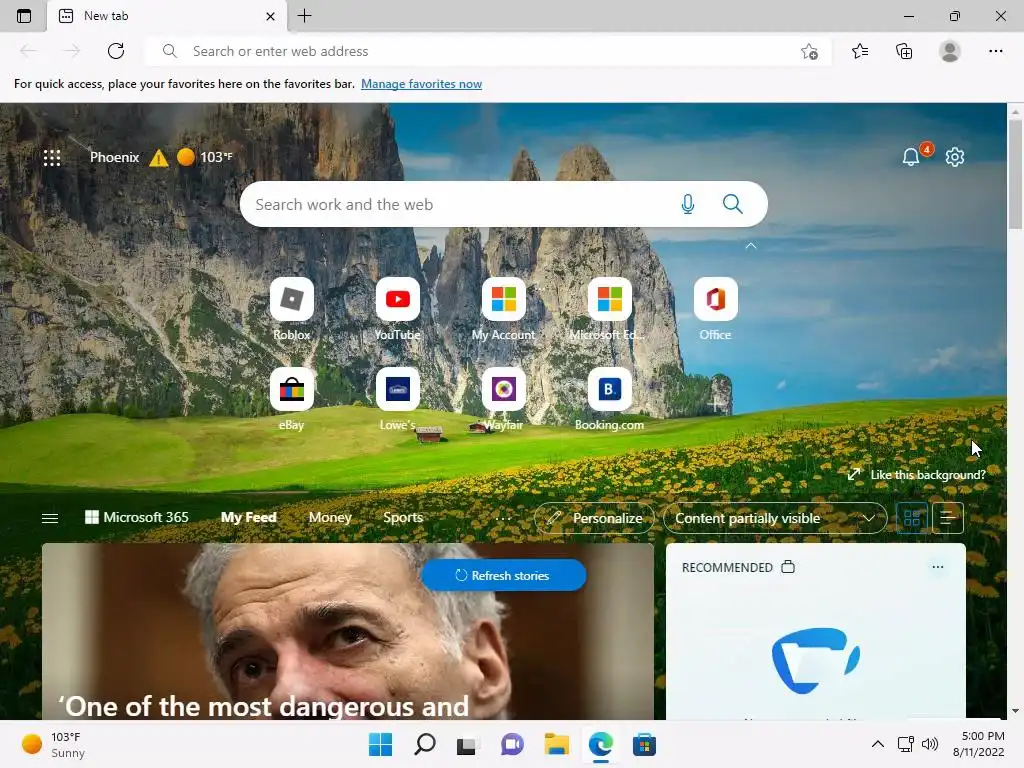Open the Lowe's quick link tile
This screenshot has height=768, width=1024.
coord(398,390)
